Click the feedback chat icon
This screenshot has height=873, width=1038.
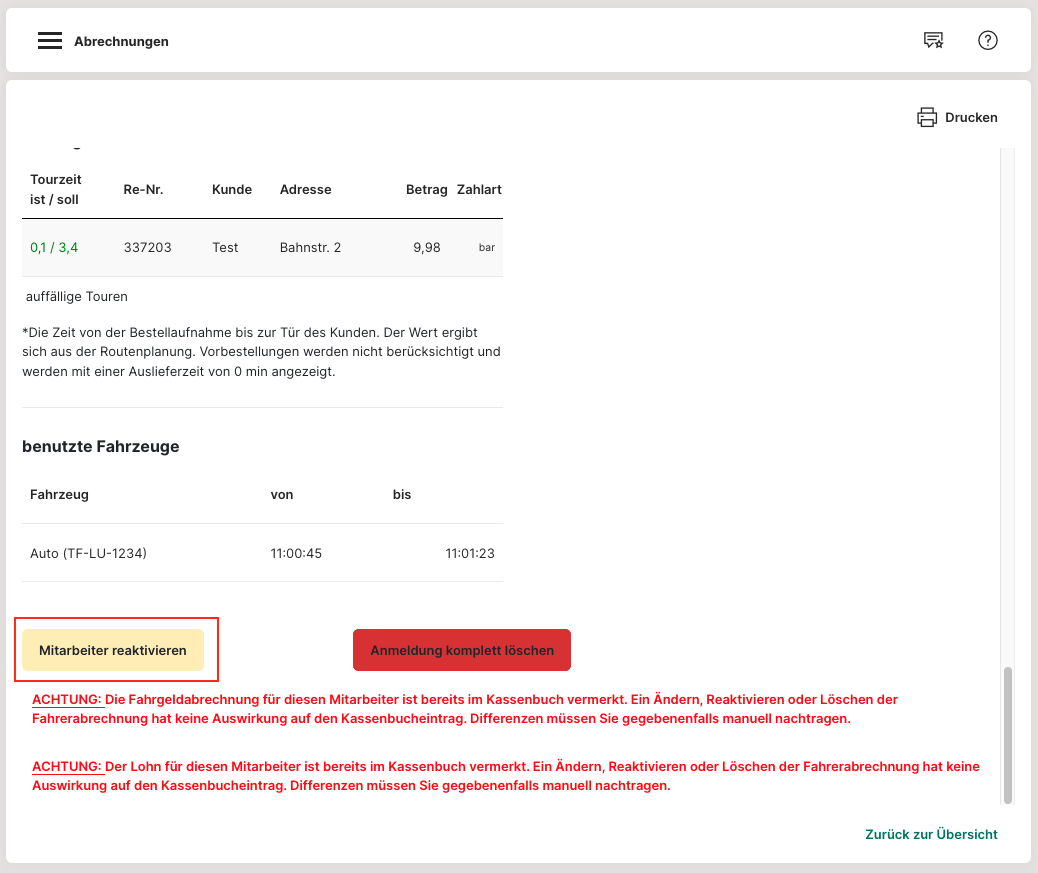pos(933,41)
